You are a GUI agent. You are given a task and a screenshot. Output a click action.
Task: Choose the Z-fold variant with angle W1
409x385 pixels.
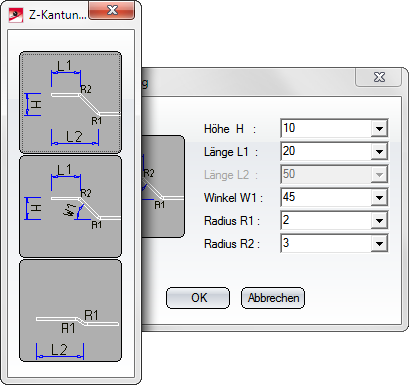[x=70, y=206]
